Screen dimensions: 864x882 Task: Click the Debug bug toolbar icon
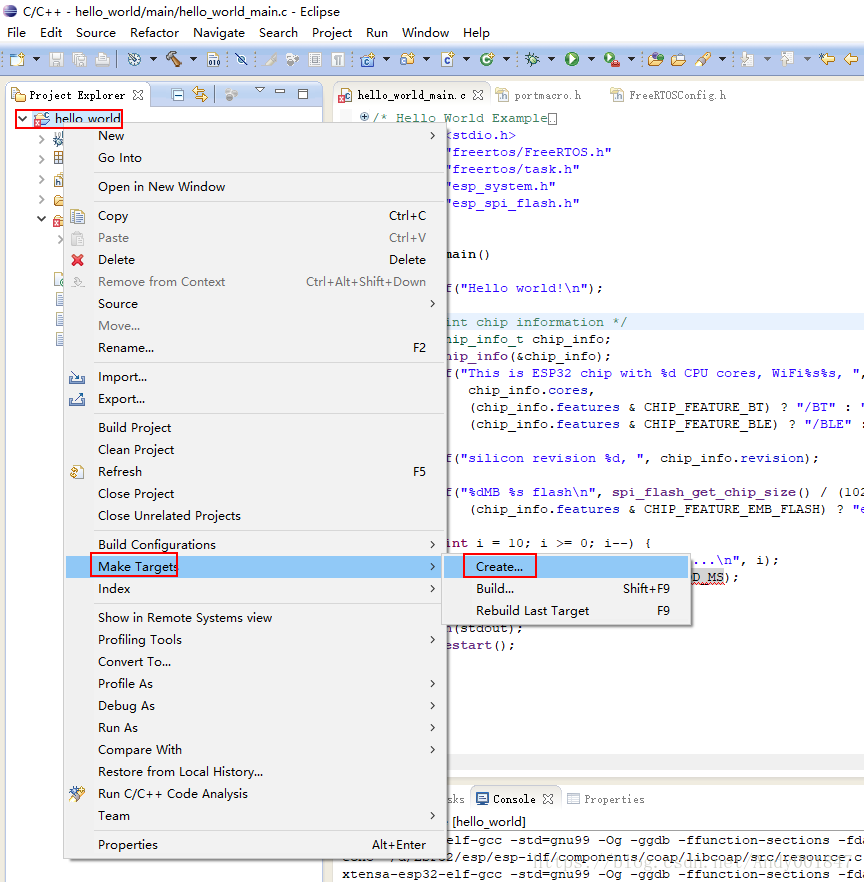pos(532,59)
